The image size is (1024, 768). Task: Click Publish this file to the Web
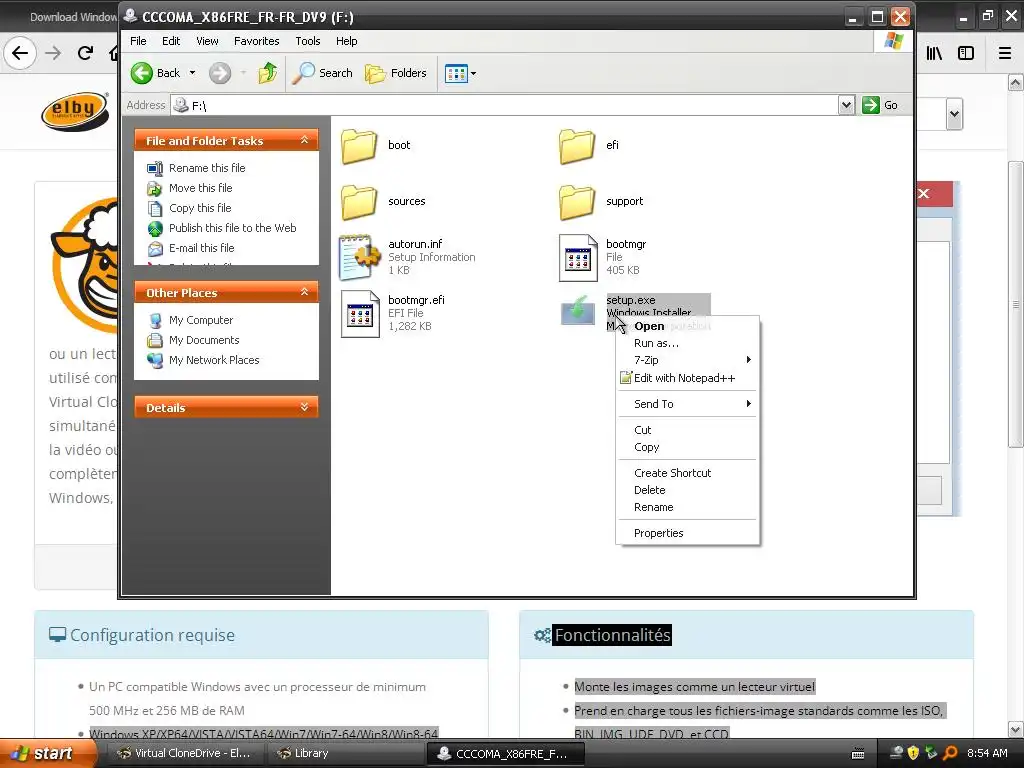coord(232,228)
